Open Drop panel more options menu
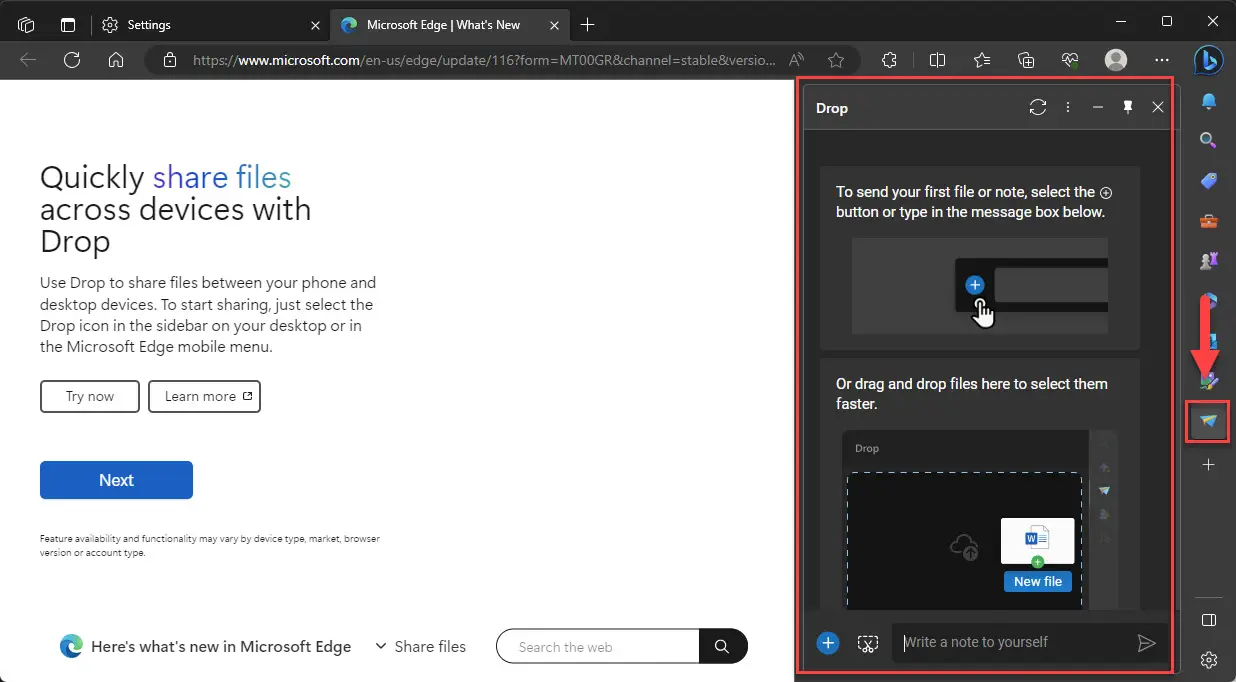This screenshot has width=1236, height=682. (x=1068, y=107)
